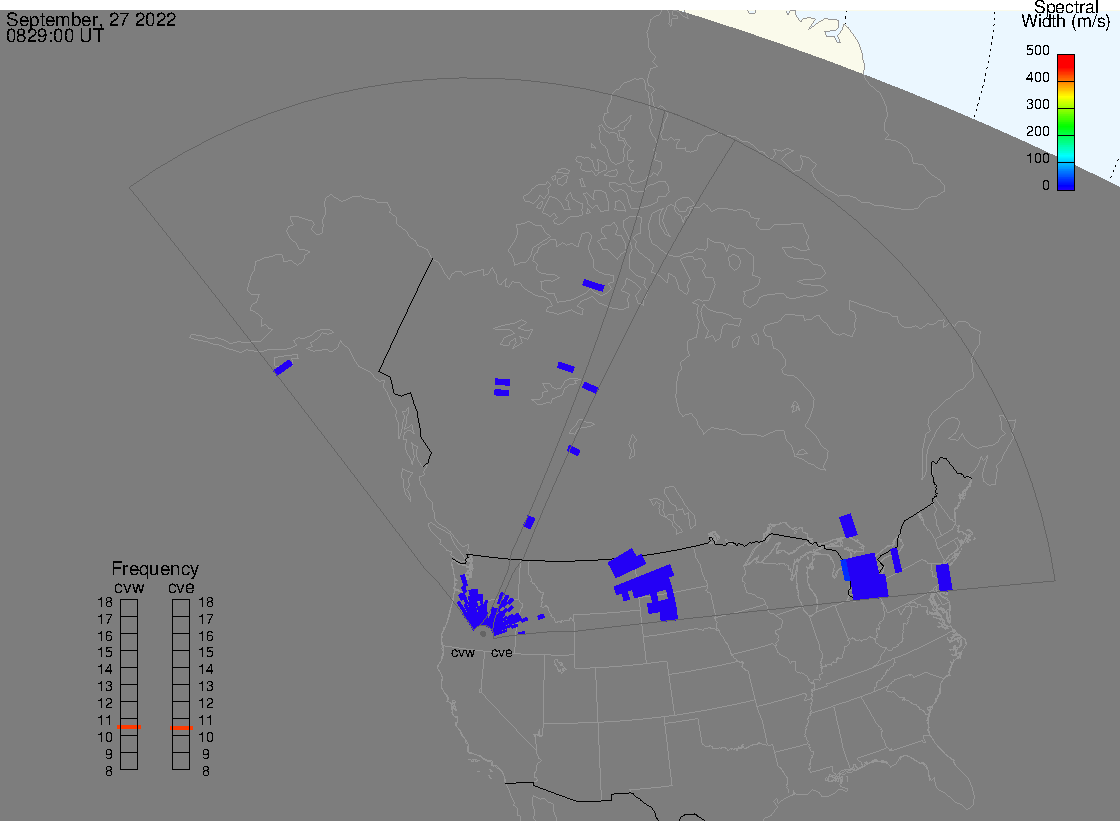This screenshot has height=821, width=1120.
Task: Click the 'cvw' radar label on map
Action: point(463,653)
